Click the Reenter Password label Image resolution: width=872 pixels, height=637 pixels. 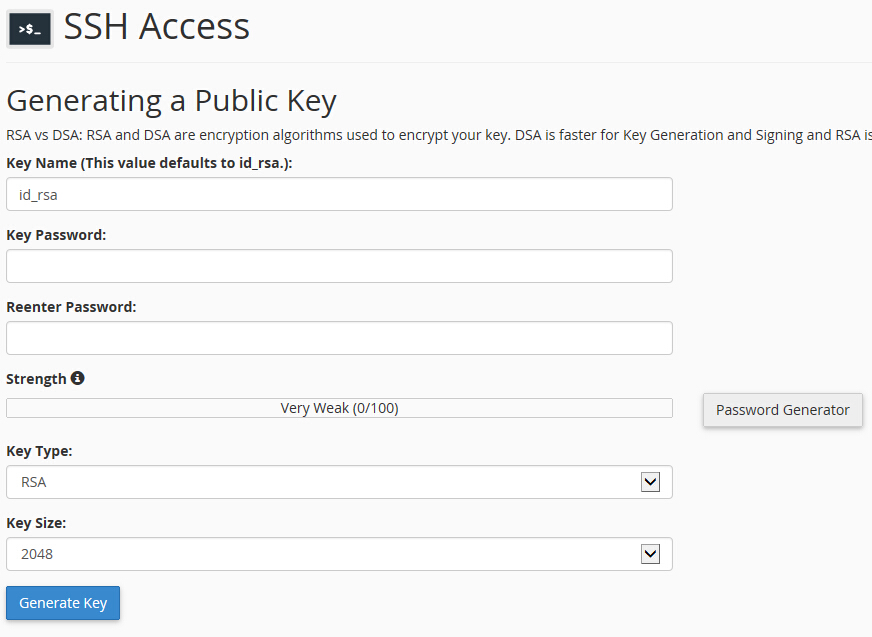coord(71,307)
